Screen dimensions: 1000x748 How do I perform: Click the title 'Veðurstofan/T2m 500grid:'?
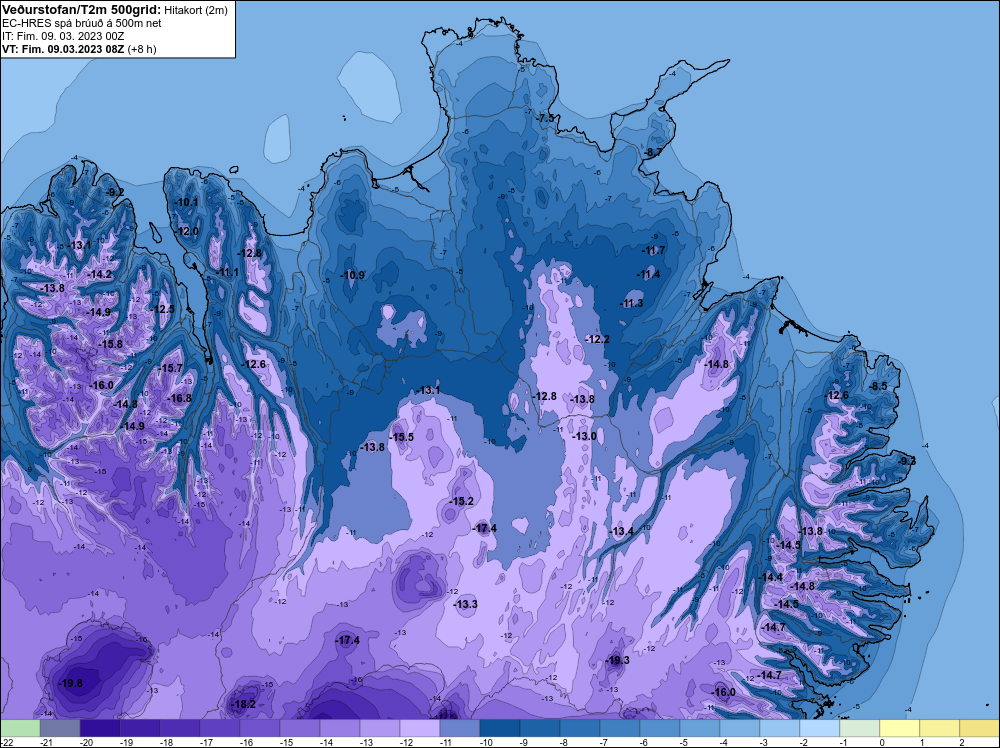(82, 9)
